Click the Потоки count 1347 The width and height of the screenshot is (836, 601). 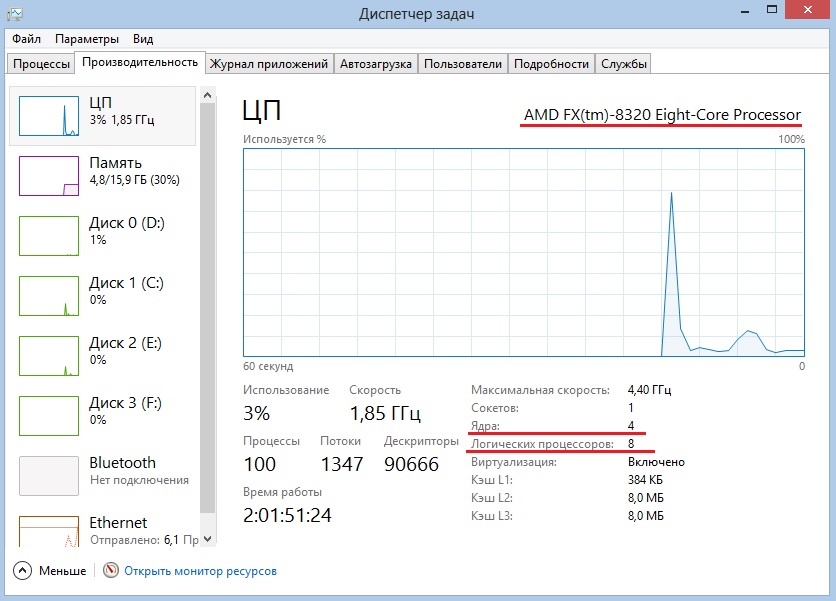(x=342, y=464)
